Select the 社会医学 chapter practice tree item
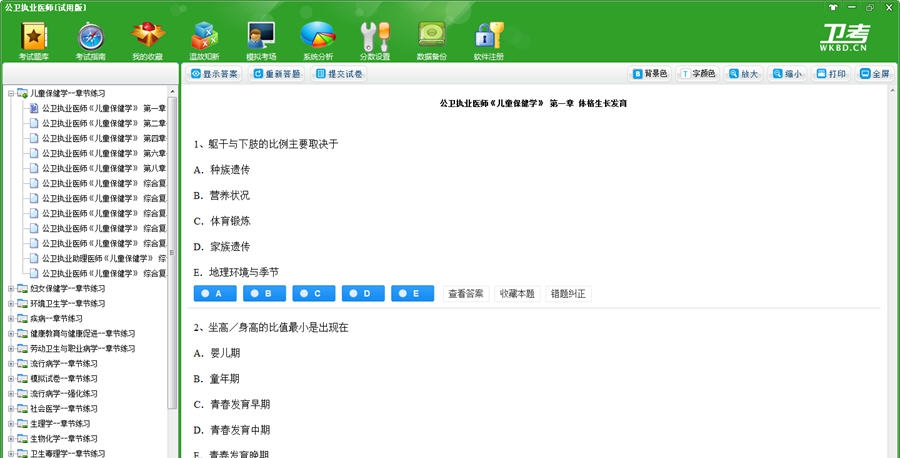 pyautogui.click(x=66, y=409)
